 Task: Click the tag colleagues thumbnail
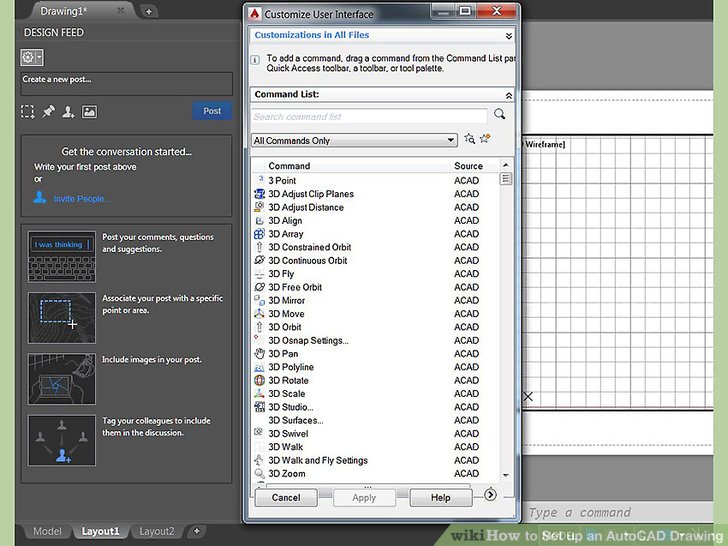(62, 440)
